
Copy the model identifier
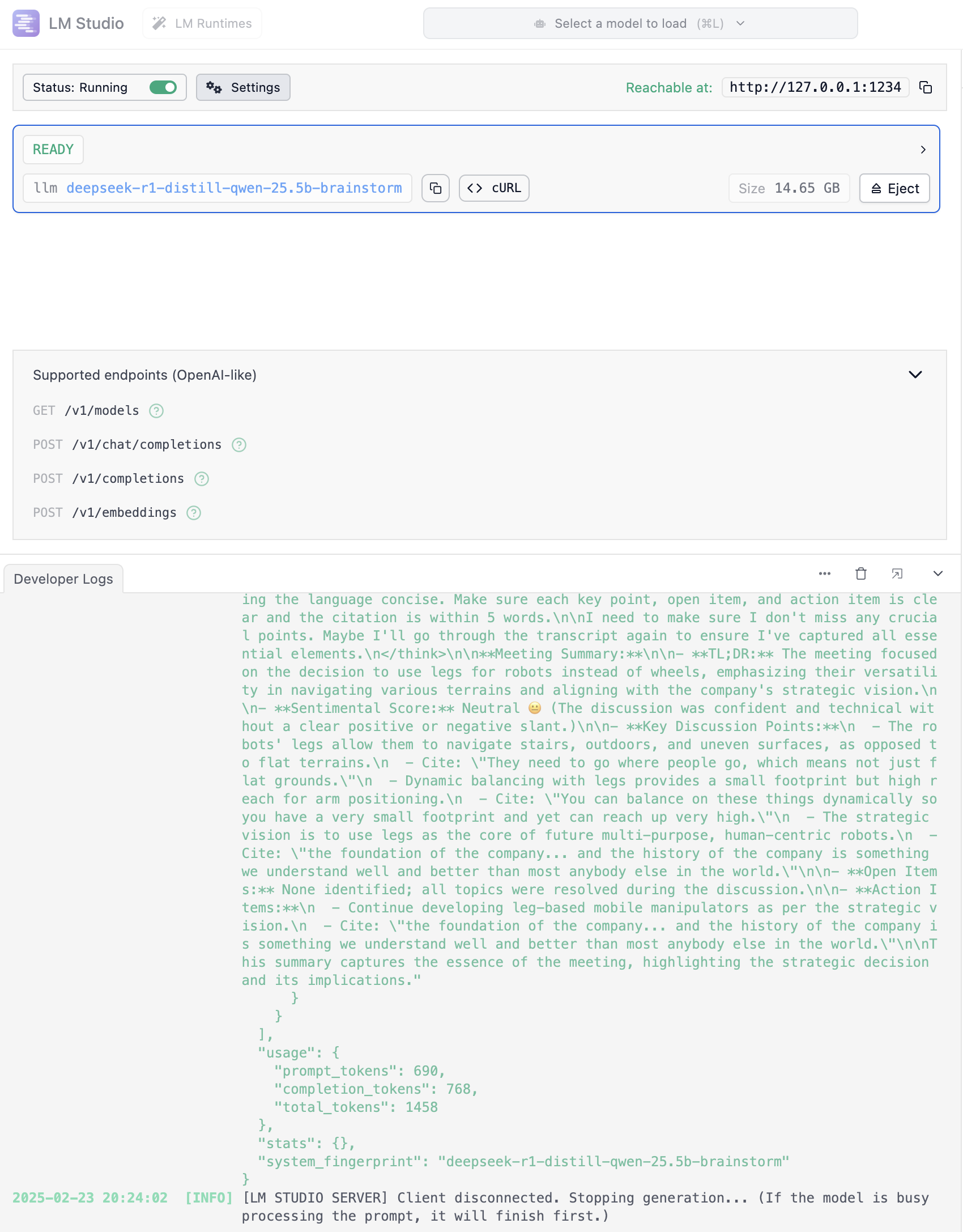(436, 188)
